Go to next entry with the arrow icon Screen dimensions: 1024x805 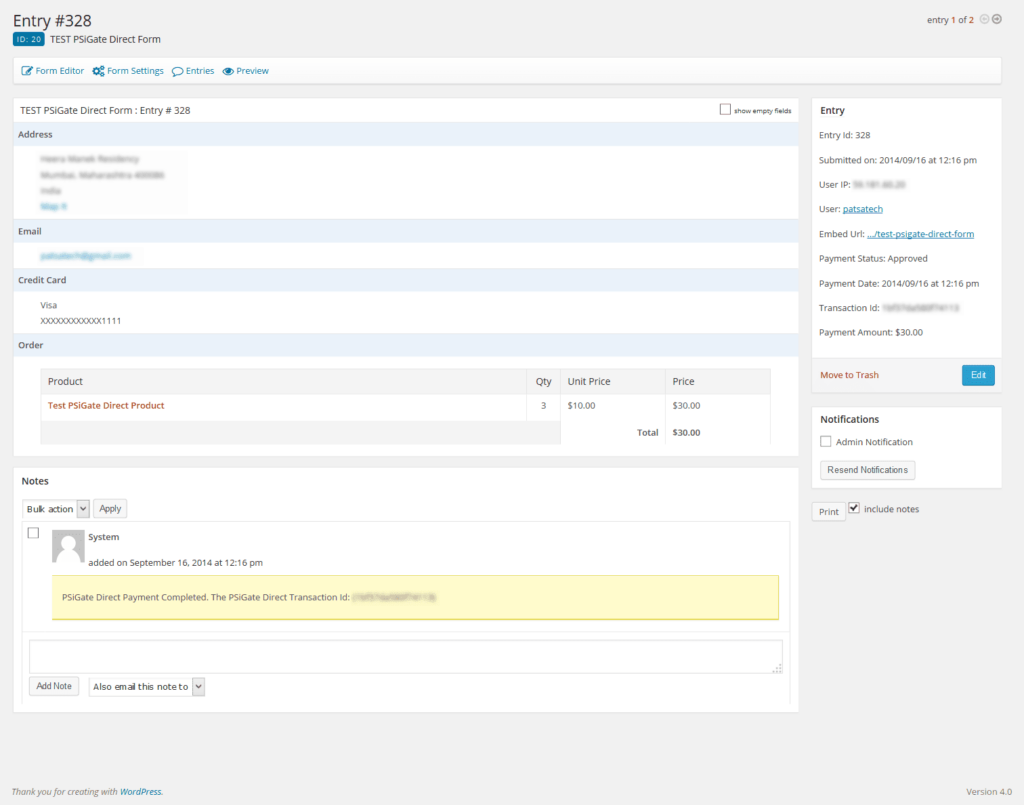(x=996, y=18)
